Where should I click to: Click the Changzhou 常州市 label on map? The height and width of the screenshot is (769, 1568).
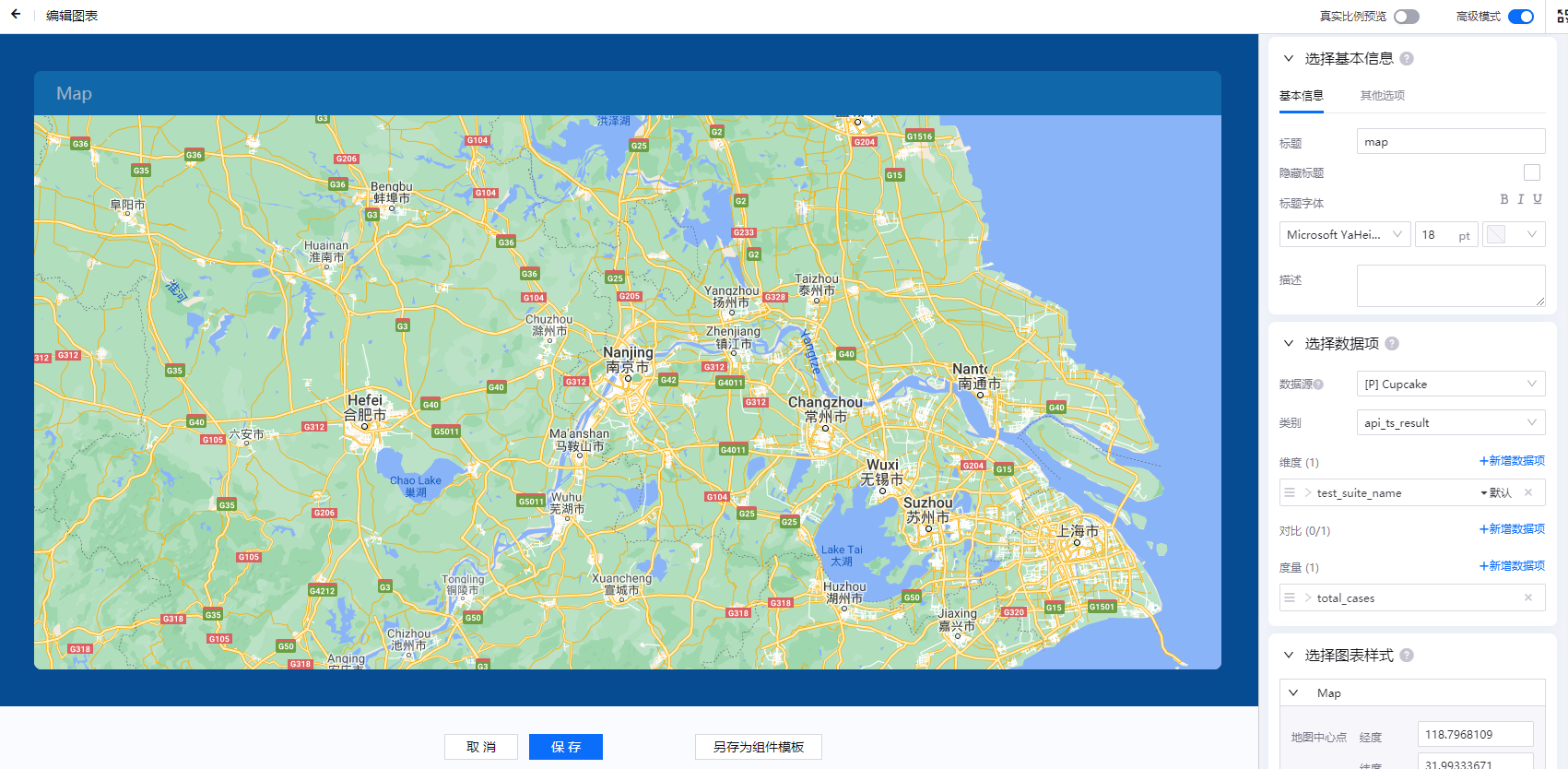point(825,409)
